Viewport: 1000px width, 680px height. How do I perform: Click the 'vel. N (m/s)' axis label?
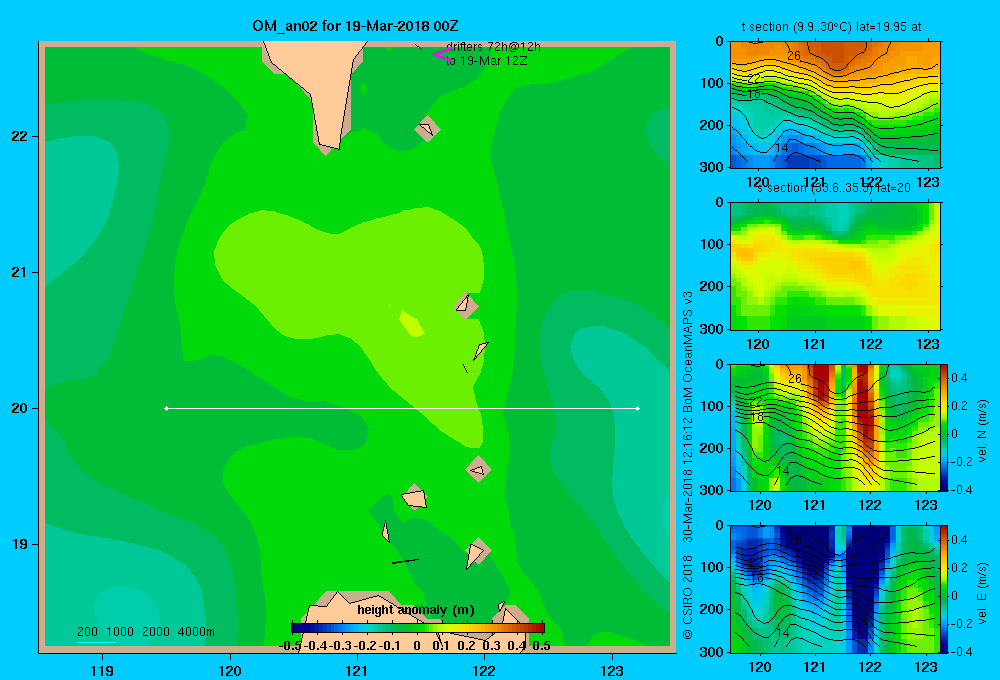click(x=983, y=431)
